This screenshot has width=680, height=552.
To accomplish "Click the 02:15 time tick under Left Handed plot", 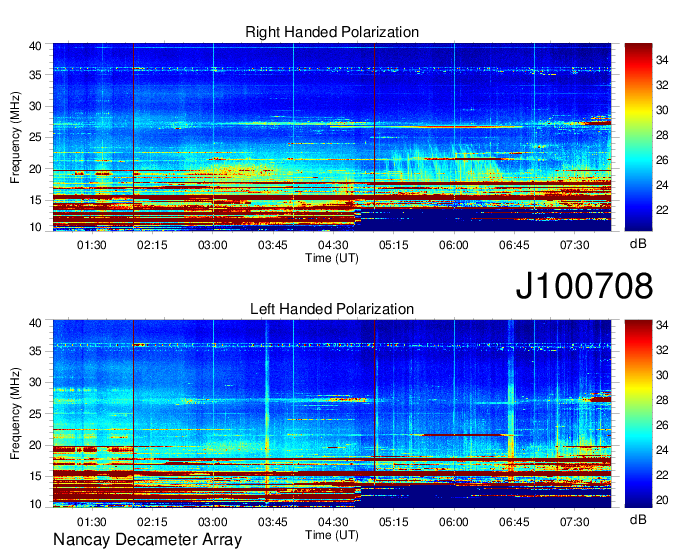I will point(152,522).
